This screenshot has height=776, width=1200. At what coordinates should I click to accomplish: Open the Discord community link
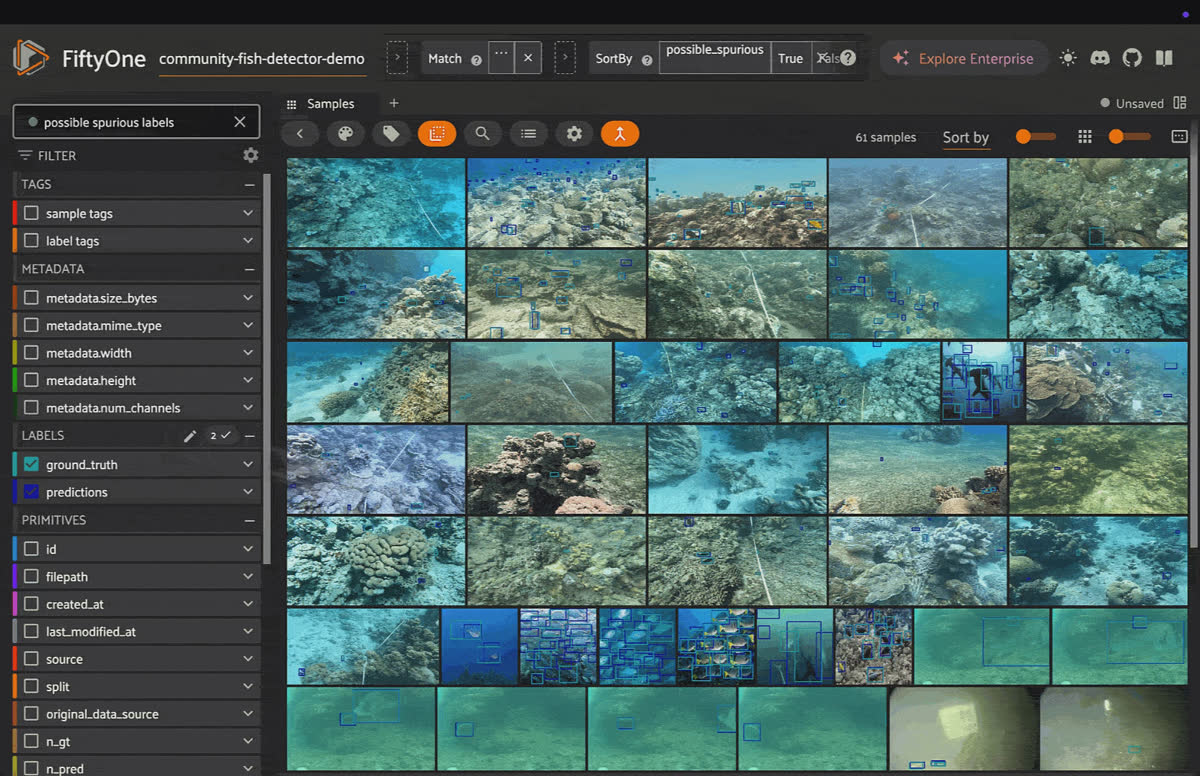coord(1100,58)
